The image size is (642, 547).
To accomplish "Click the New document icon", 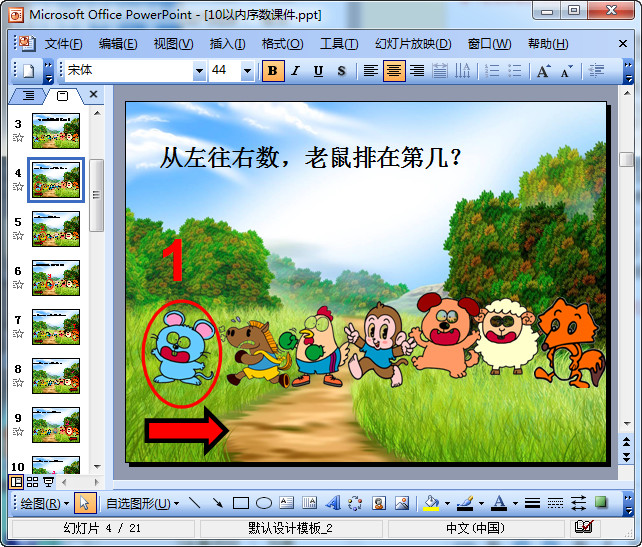I will (x=28, y=71).
